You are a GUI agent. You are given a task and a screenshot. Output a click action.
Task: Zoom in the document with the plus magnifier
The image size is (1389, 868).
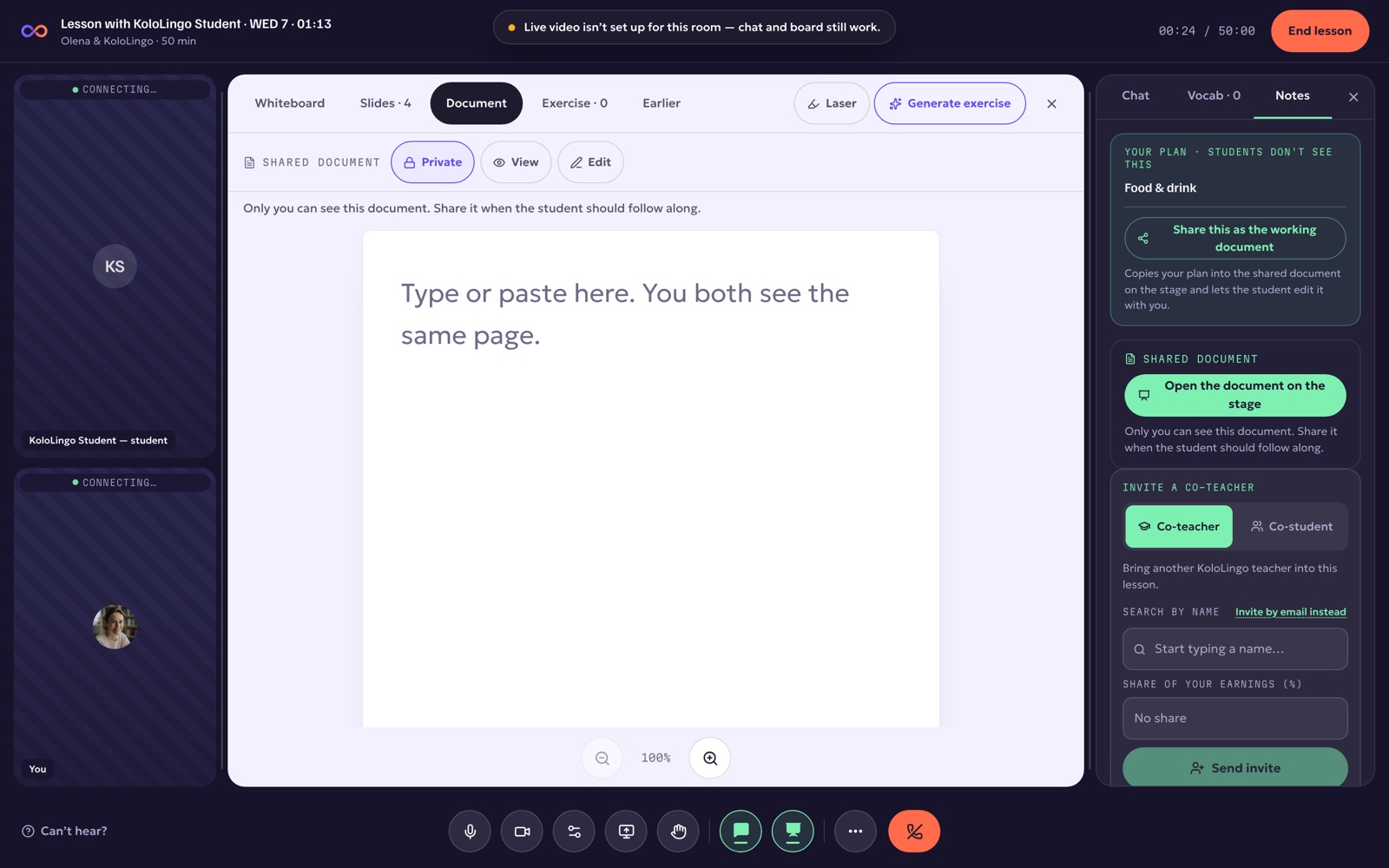click(x=710, y=758)
